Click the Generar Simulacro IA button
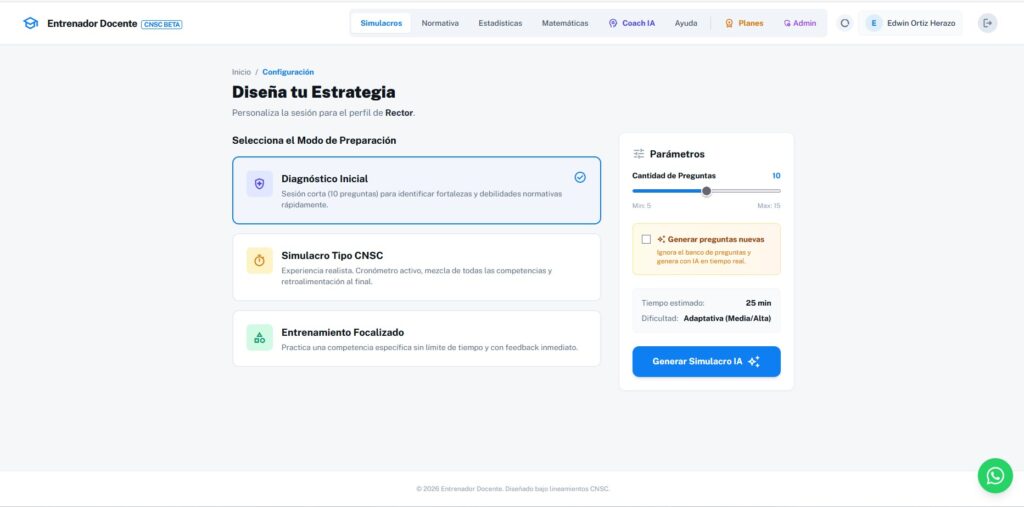The image size is (1024, 507). click(x=706, y=361)
